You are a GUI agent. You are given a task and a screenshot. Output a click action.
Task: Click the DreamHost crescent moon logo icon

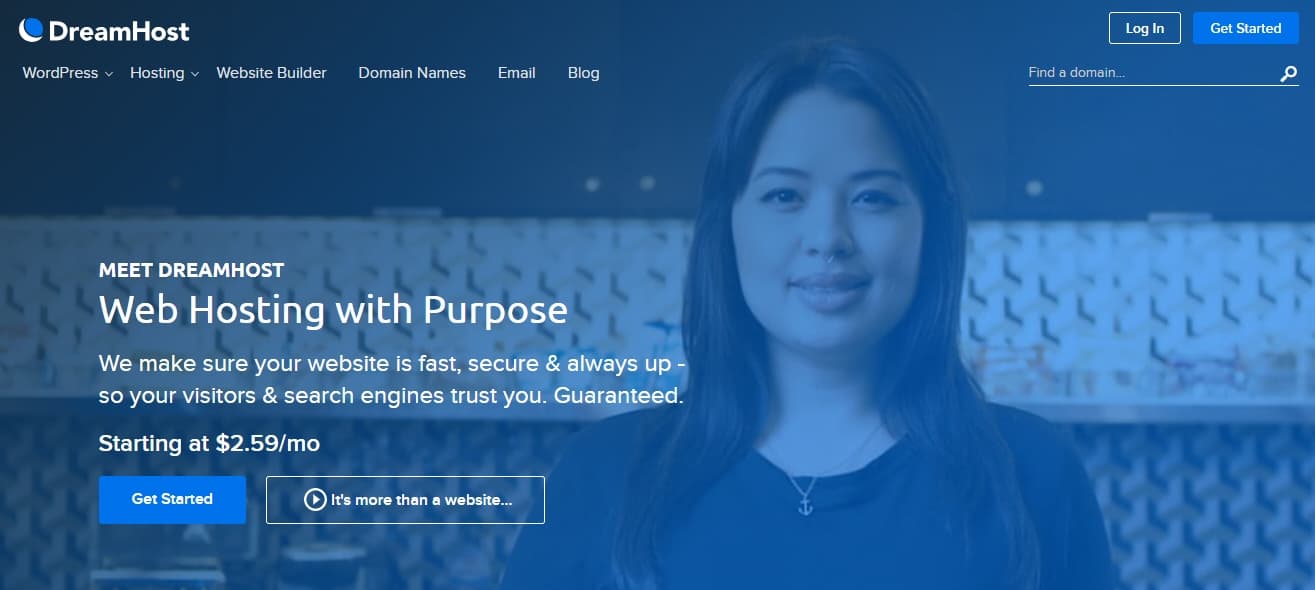tap(31, 30)
